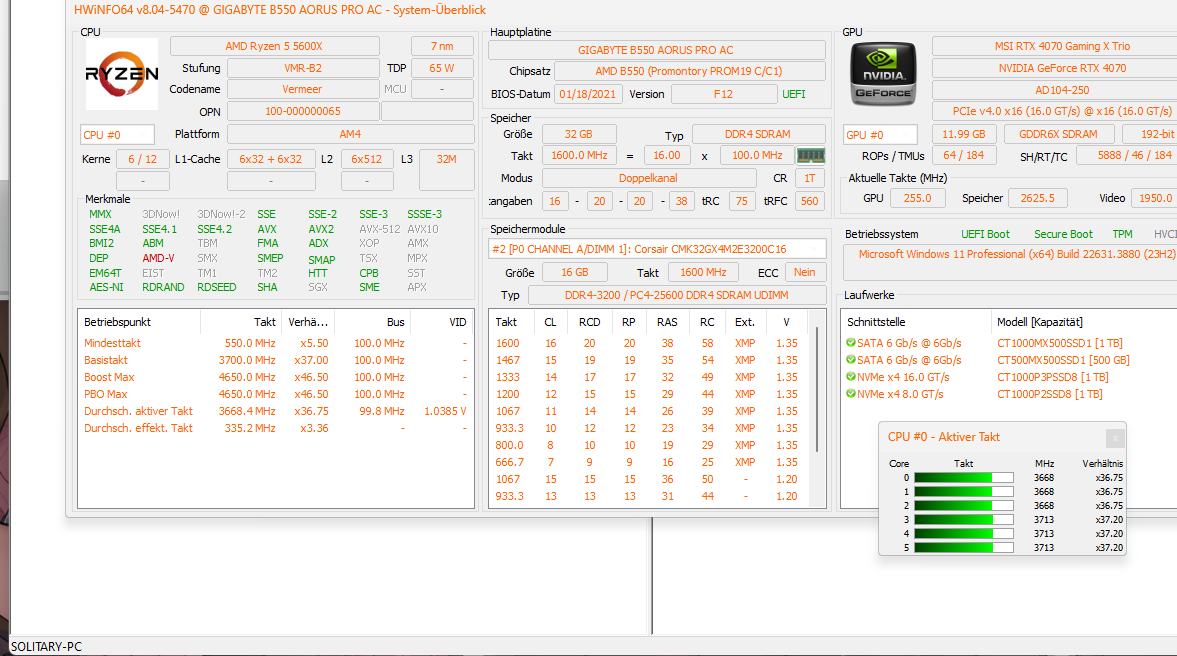Select the 1467 MHz XMP timing row

pos(650,360)
